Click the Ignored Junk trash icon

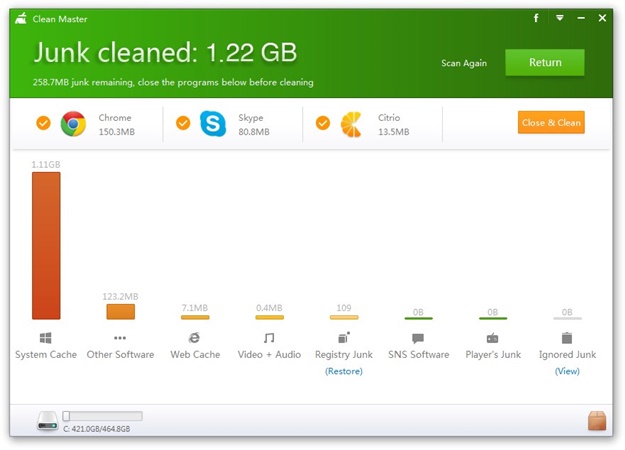coord(567,338)
